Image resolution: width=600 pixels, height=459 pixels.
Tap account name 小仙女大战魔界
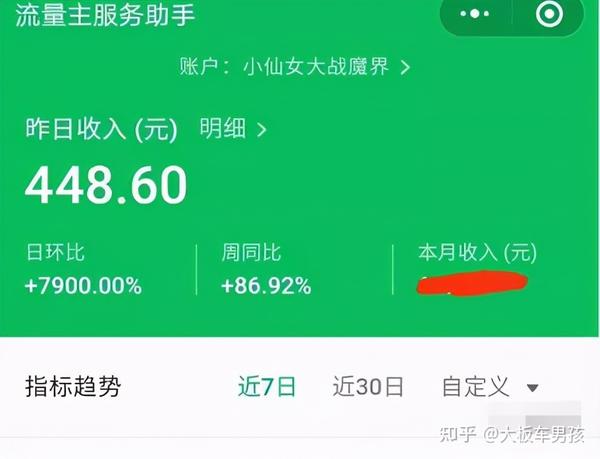[x=316, y=67]
